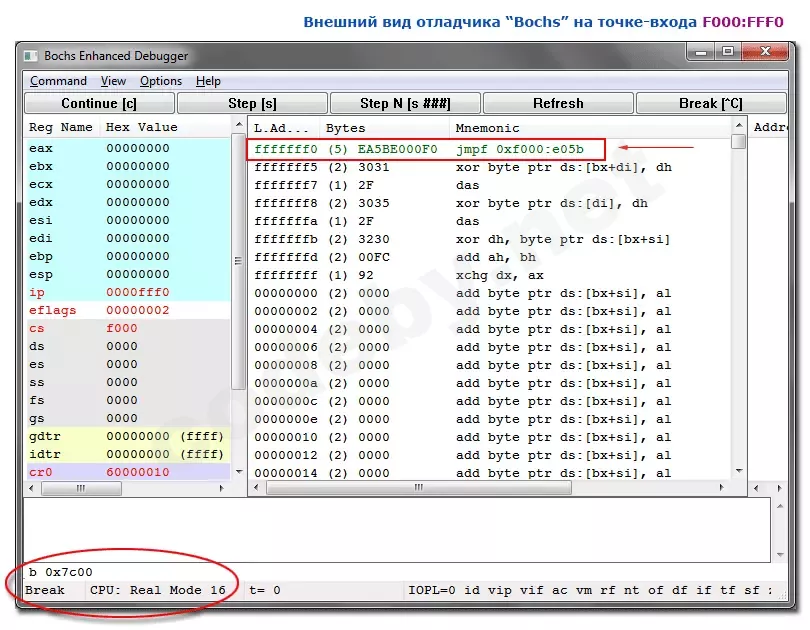Minimize the Bochs debugger window
The image size is (810, 630).
(x=701, y=52)
